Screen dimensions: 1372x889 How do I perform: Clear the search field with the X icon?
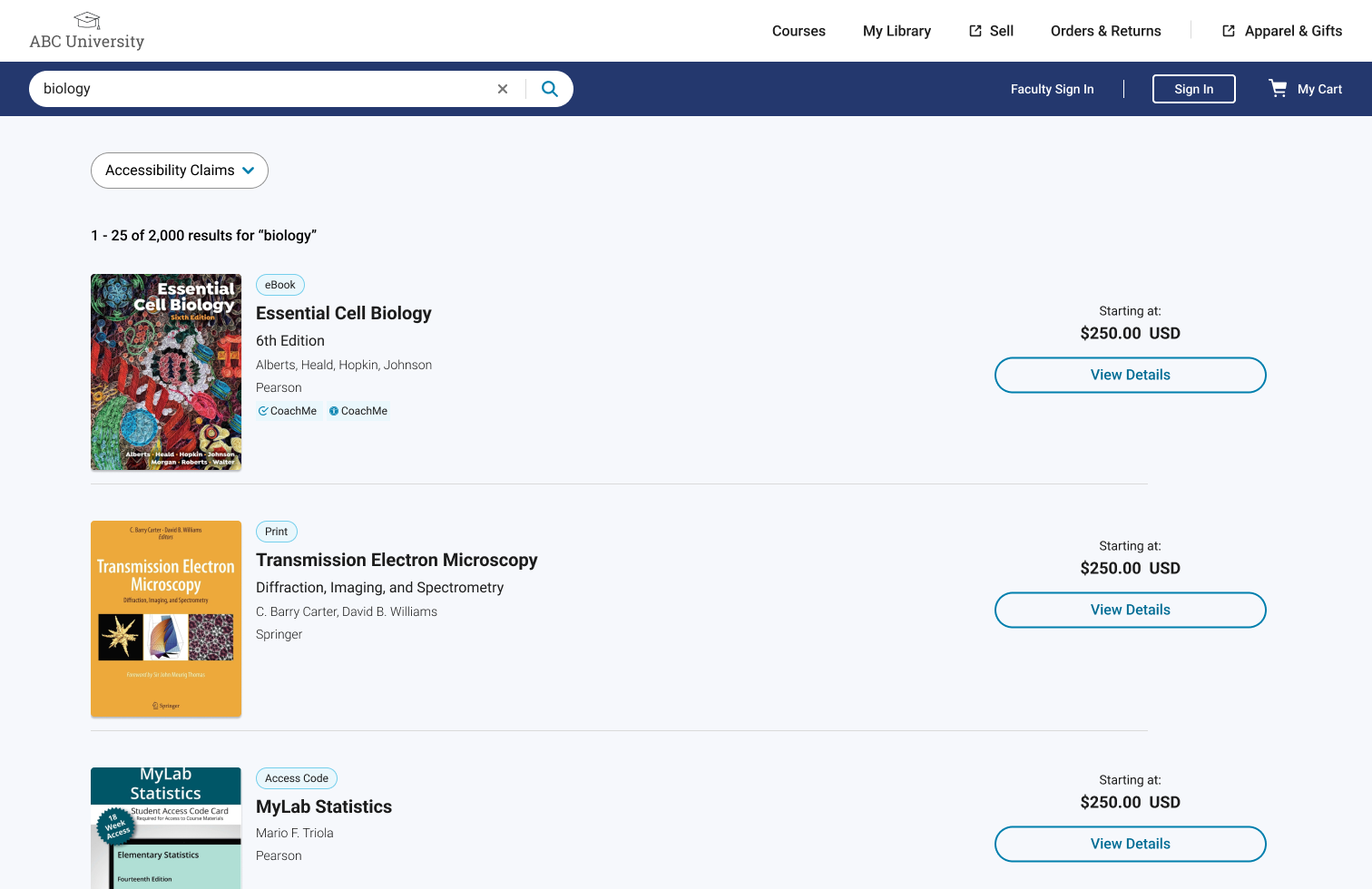(503, 89)
